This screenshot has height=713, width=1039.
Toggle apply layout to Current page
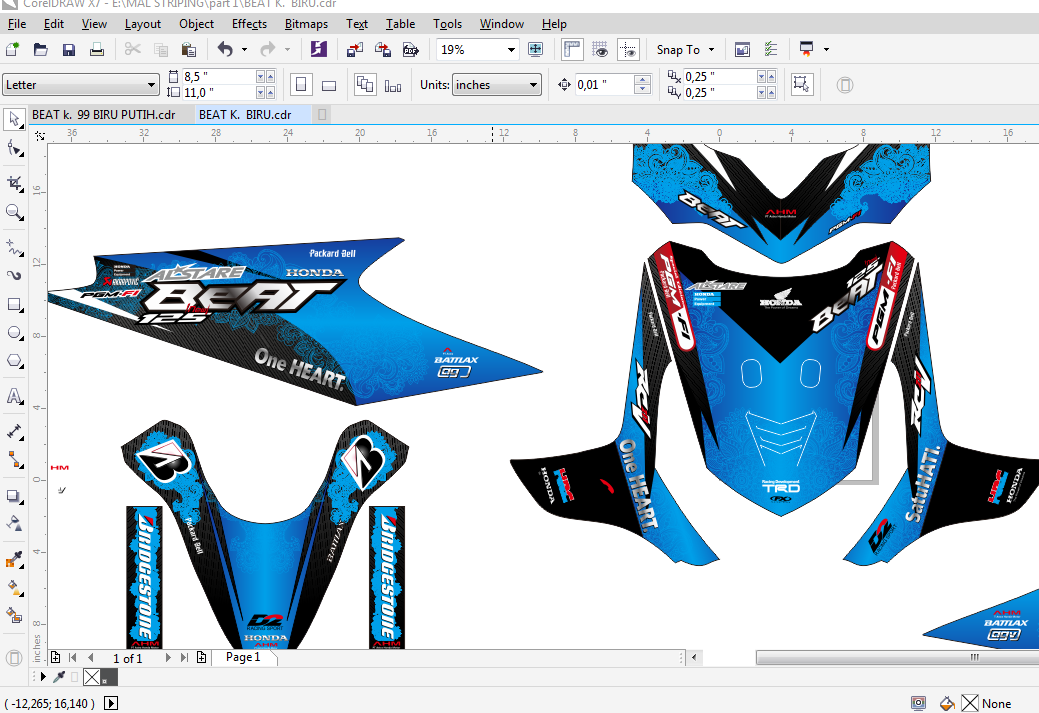pyautogui.click(x=393, y=85)
